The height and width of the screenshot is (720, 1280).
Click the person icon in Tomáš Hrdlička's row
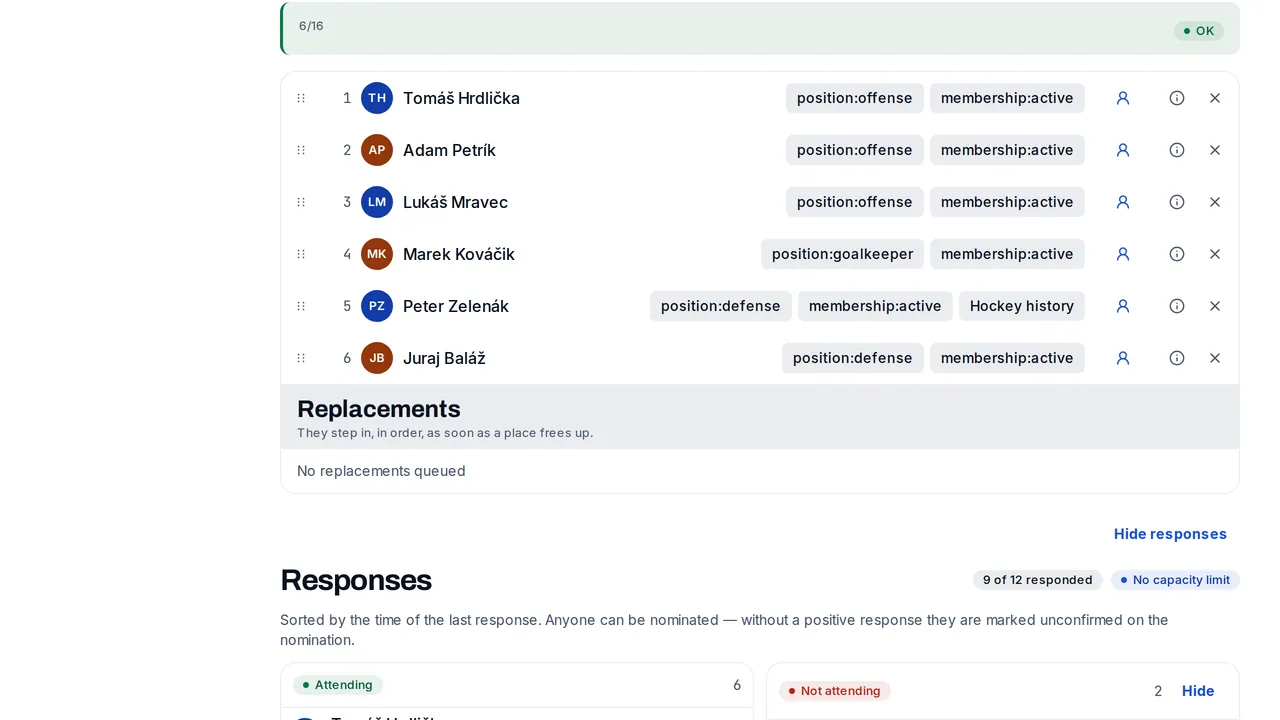tap(1123, 98)
